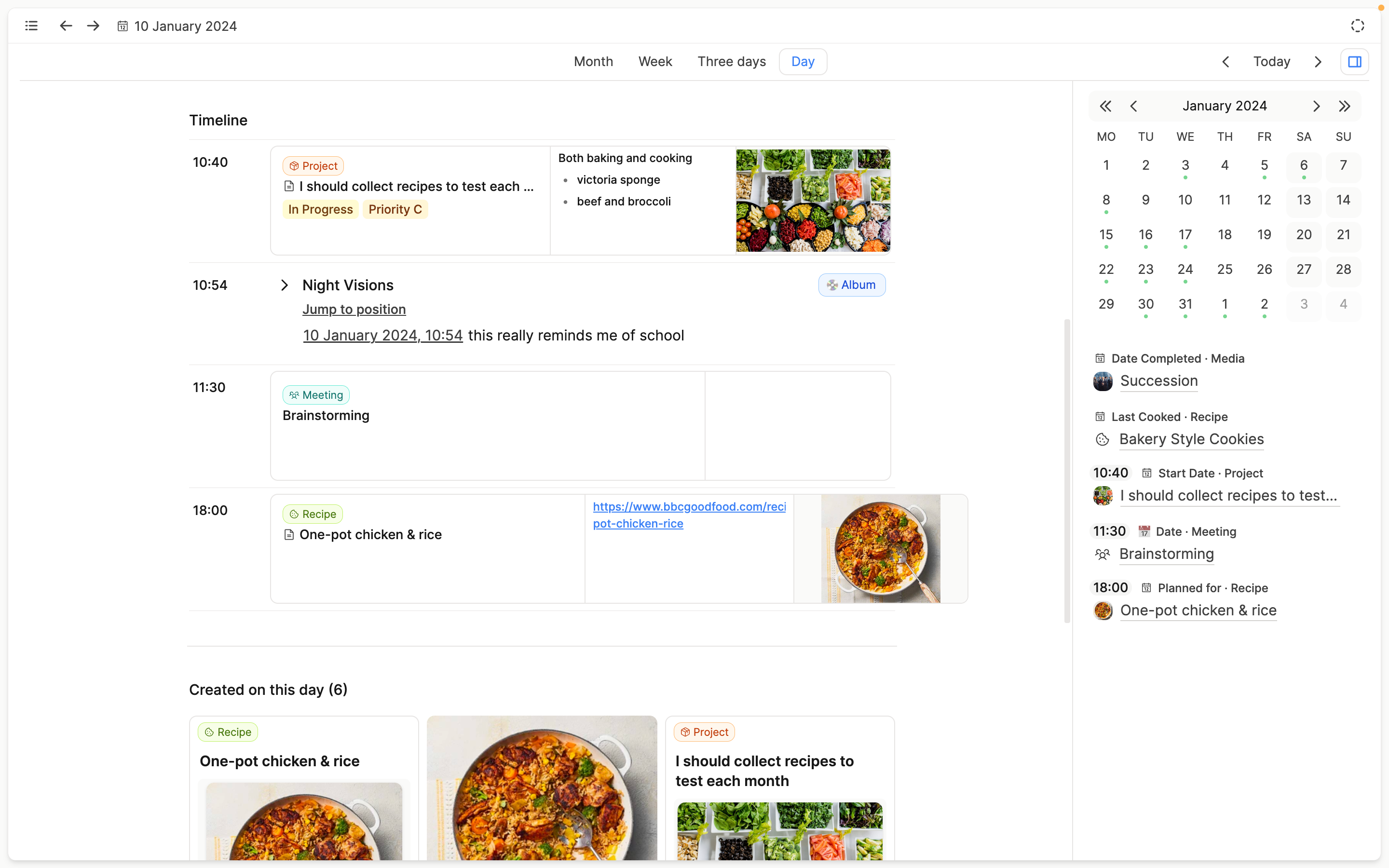Switch to Month view
1389x868 pixels.
pos(593,61)
